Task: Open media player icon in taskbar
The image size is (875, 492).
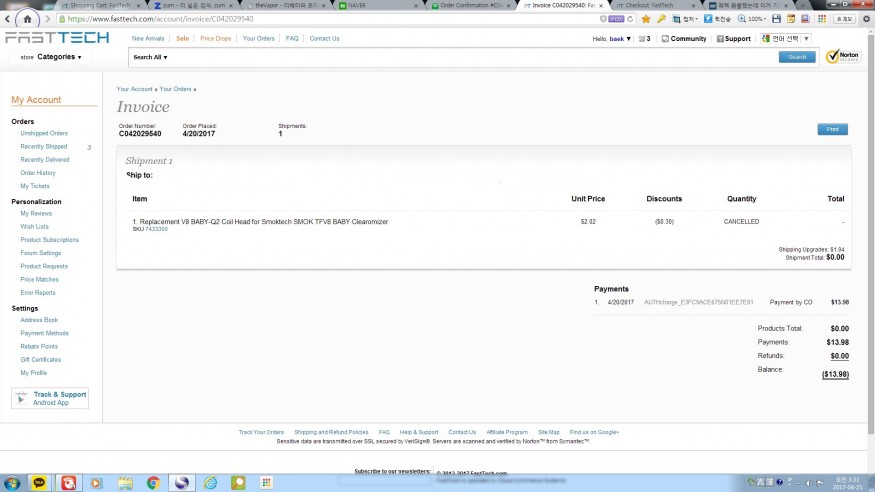Action: pyautogui.click(x=96, y=483)
